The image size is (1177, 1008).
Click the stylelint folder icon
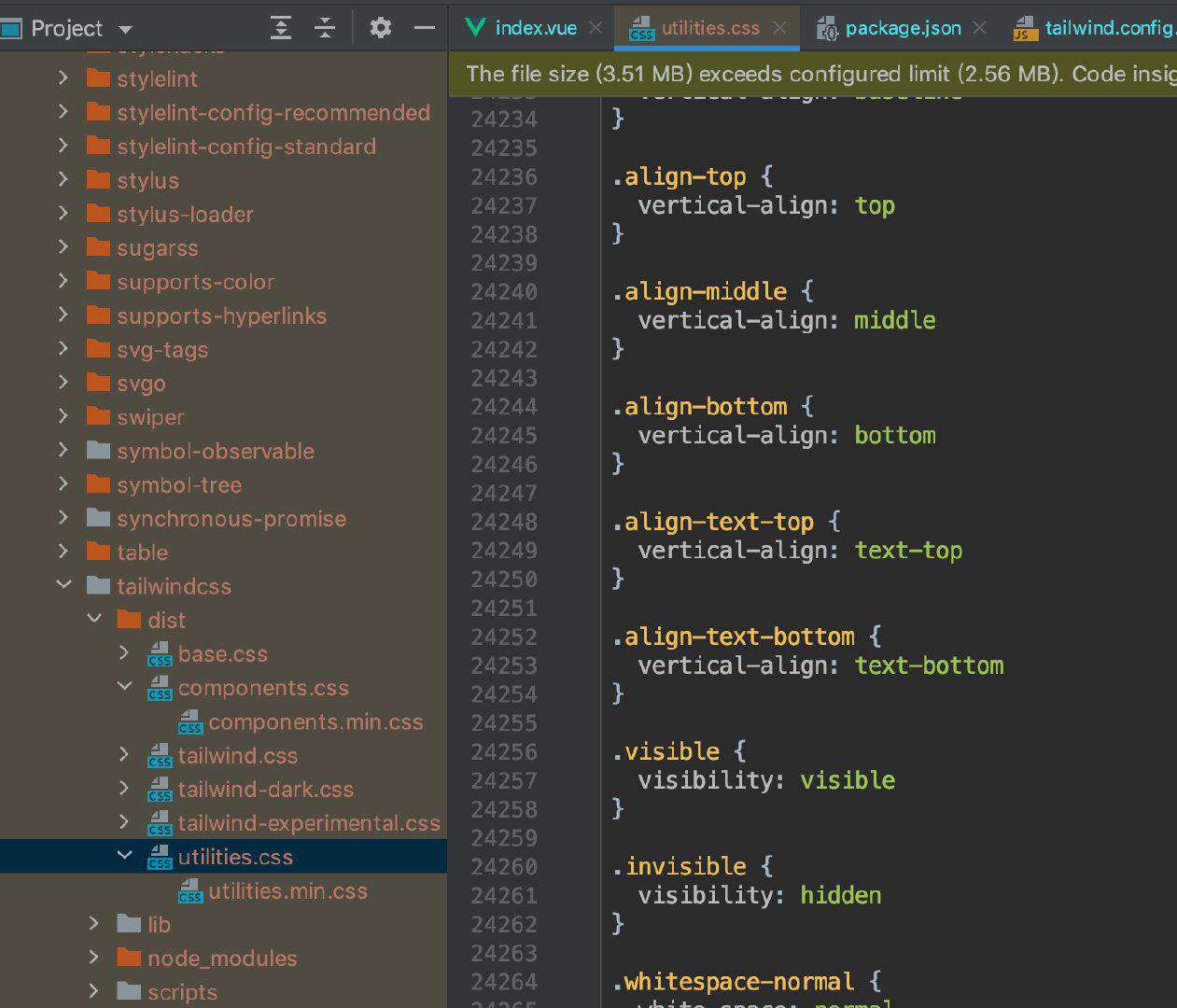[98, 78]
